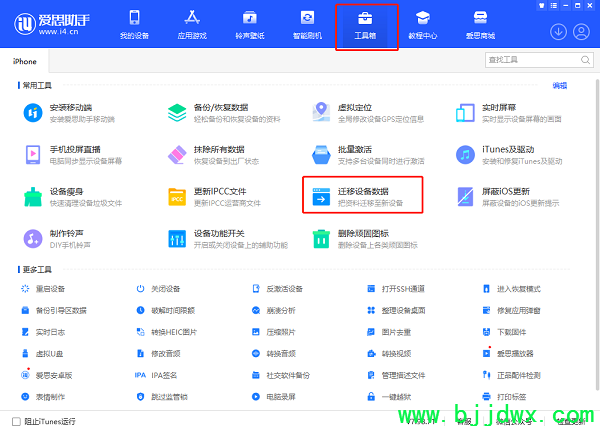Focus the 查找工具 search field
The height and width of the screenshot is (432, 600).
(540, 60)
